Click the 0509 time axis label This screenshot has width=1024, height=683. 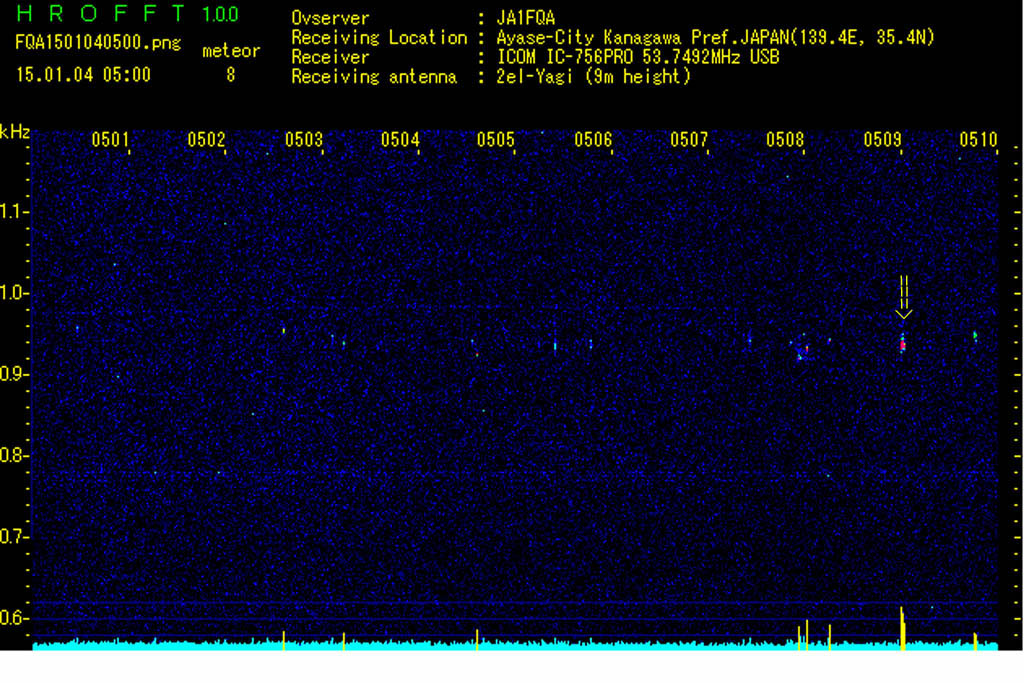[x=882, y=140]
